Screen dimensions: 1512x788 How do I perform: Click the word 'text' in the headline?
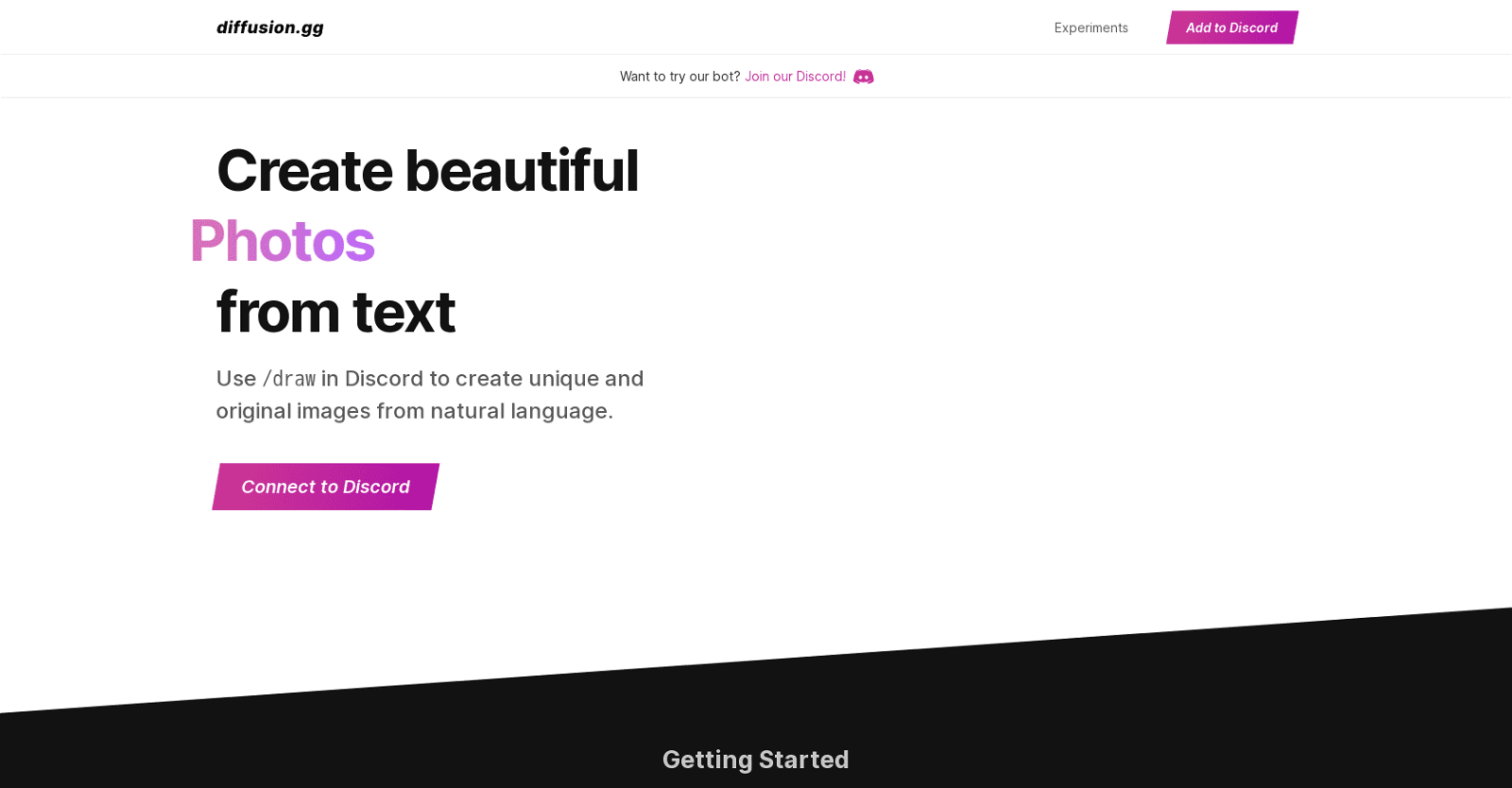[404, 312]
